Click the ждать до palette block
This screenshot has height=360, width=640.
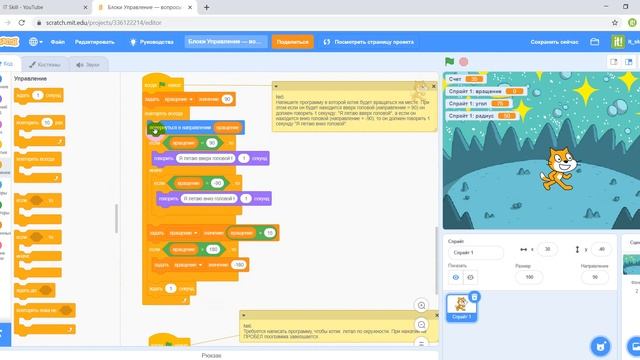click(35, 290)
